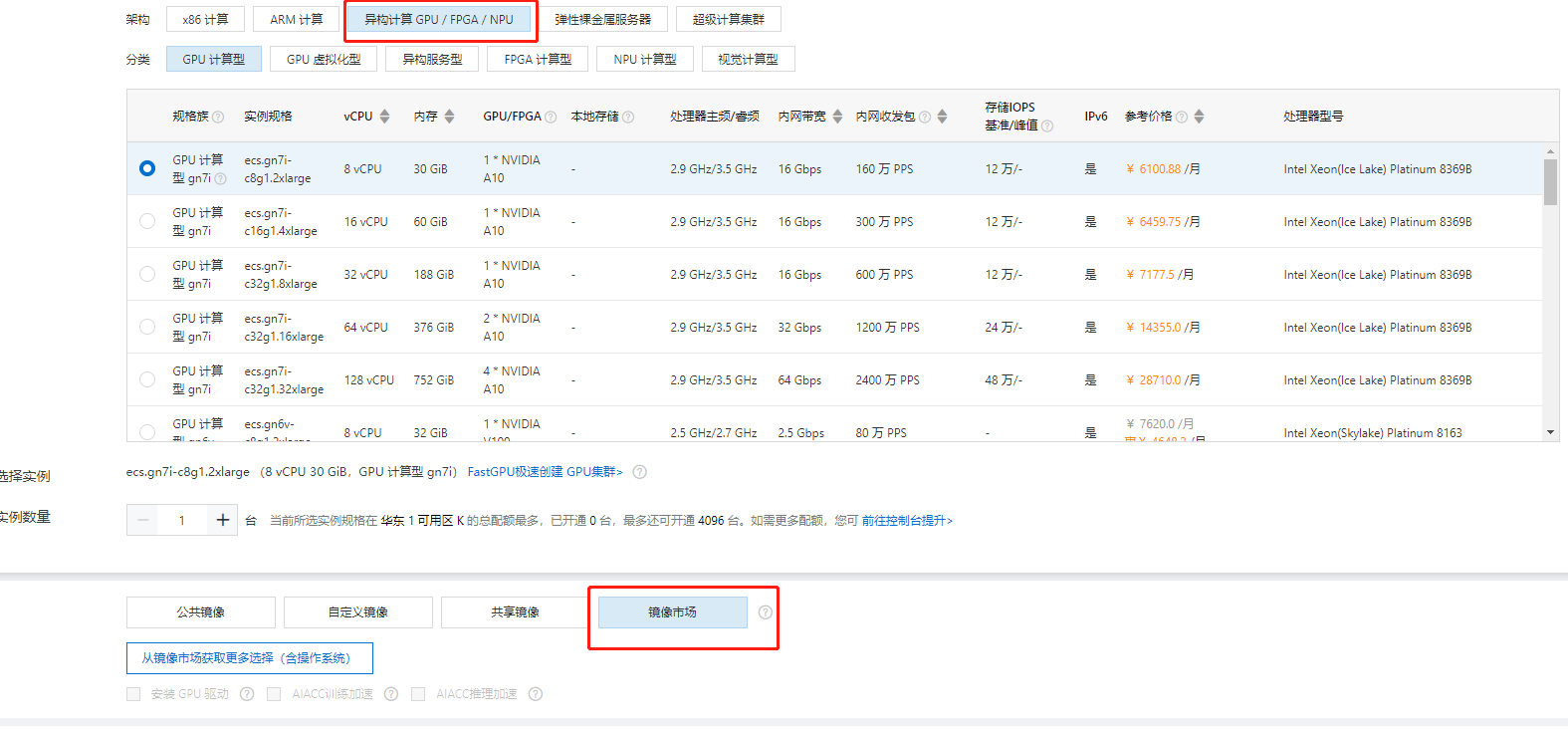Screen dimensions: 1568x729
Task: Select FPGA 计算型 category
Action: [x=538, y=59]
